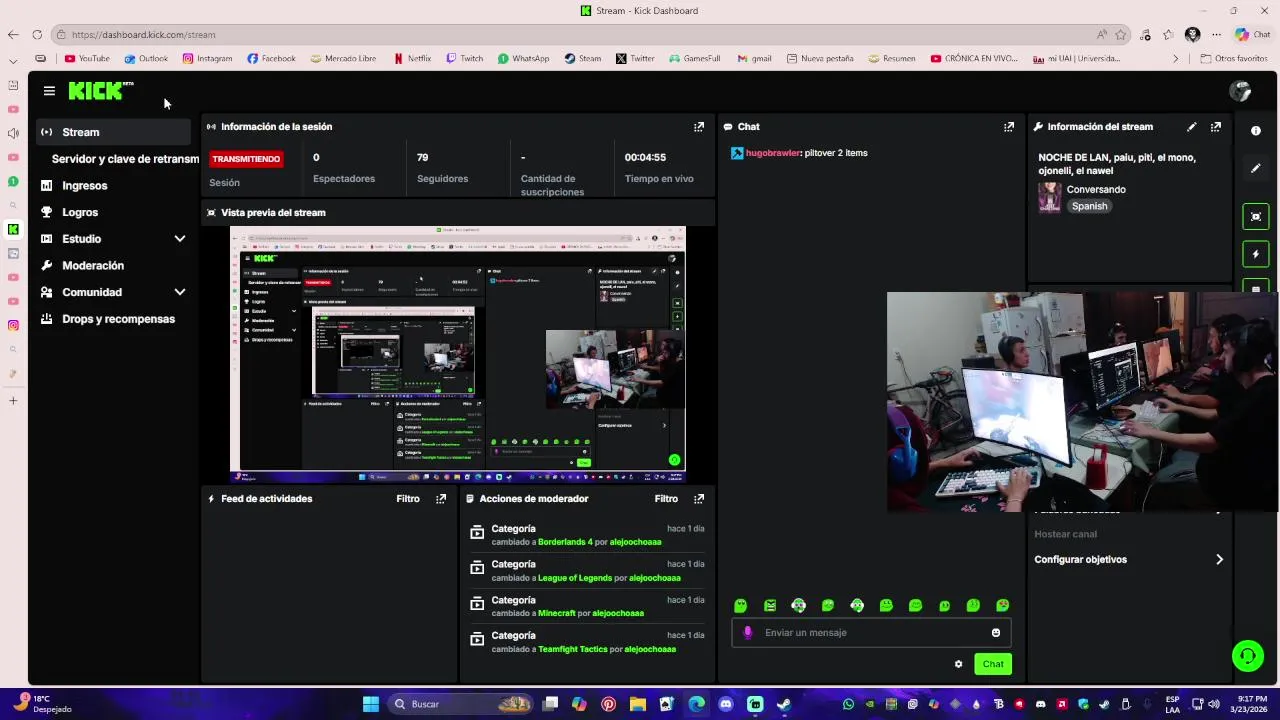
Task: Click the green screen-capture rail icon
Action: 1256,216
